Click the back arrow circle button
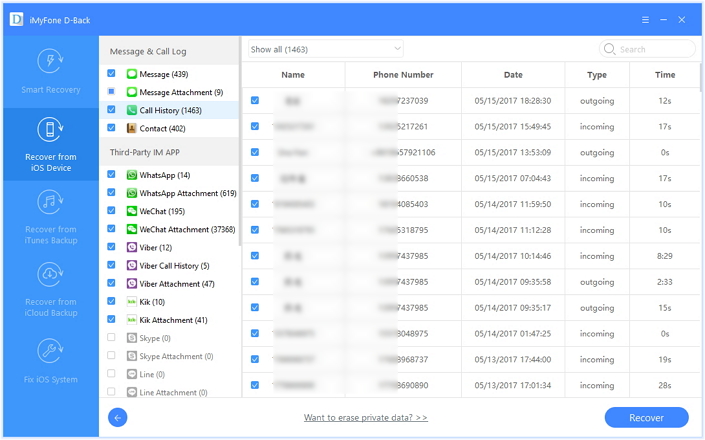Screen dimensions: 705x440 (117, 418)
